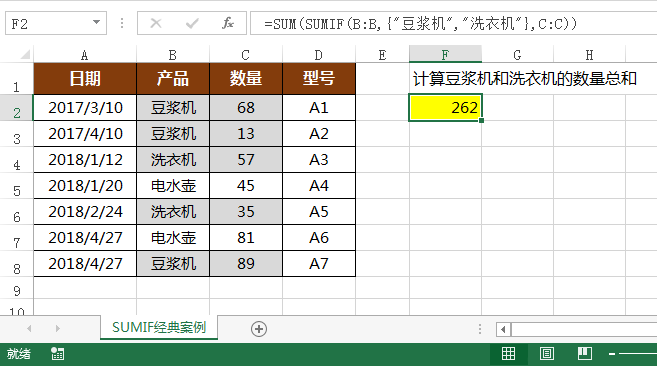The width and height of the screenshot is (657, 366).
Task: Select 豆浆机 in the A7 row
Action: click(173, 264)
